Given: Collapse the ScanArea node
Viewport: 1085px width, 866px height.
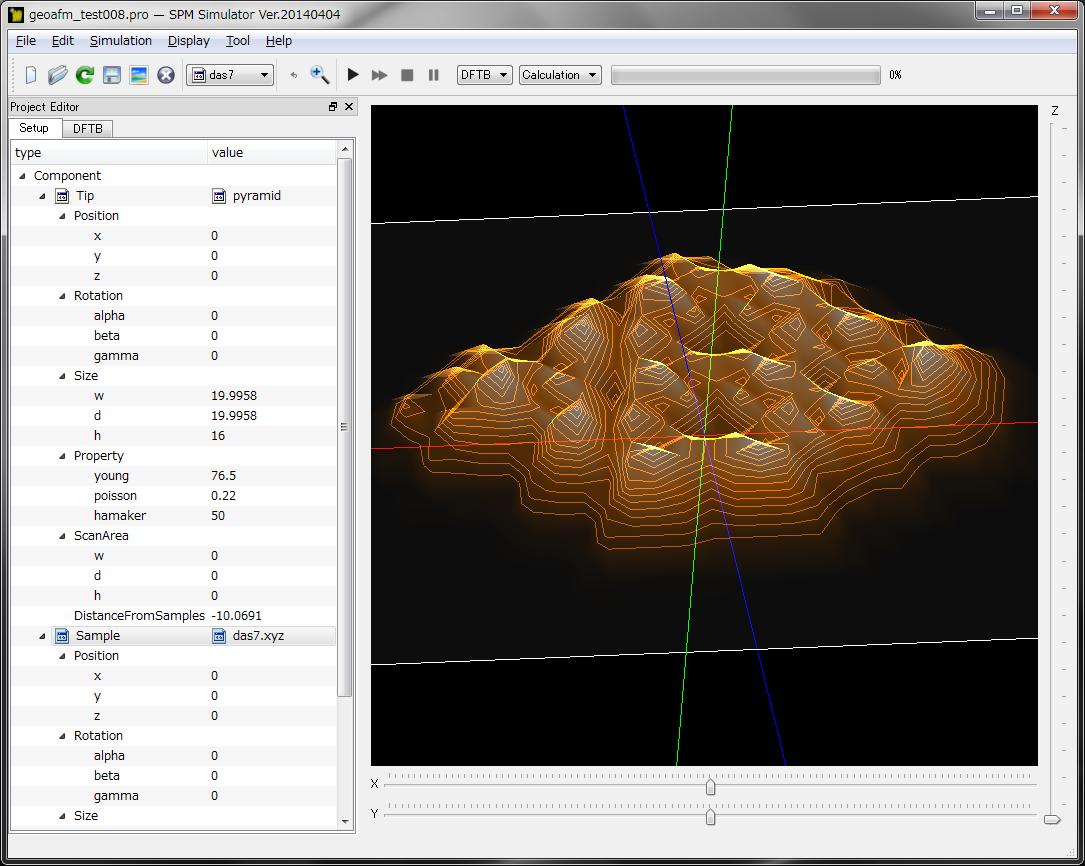Looking at the screenshot, I should click(x=62, y=535).
